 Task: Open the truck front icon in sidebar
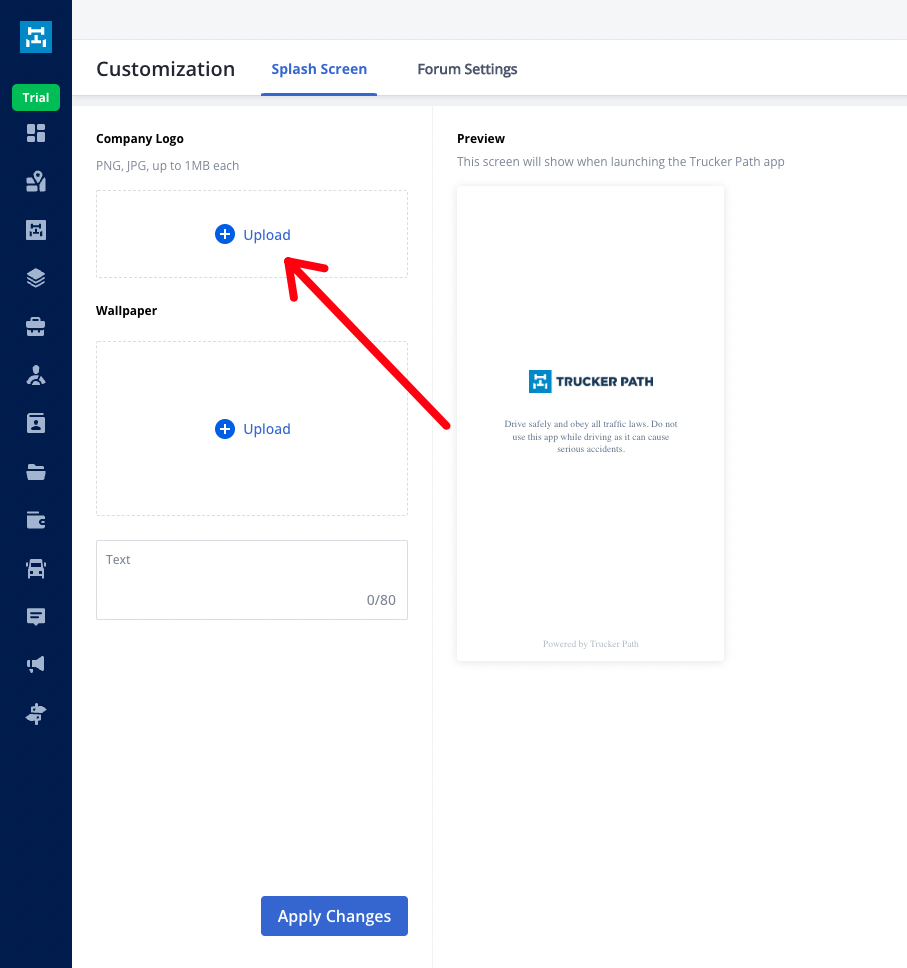pos(36,569)
